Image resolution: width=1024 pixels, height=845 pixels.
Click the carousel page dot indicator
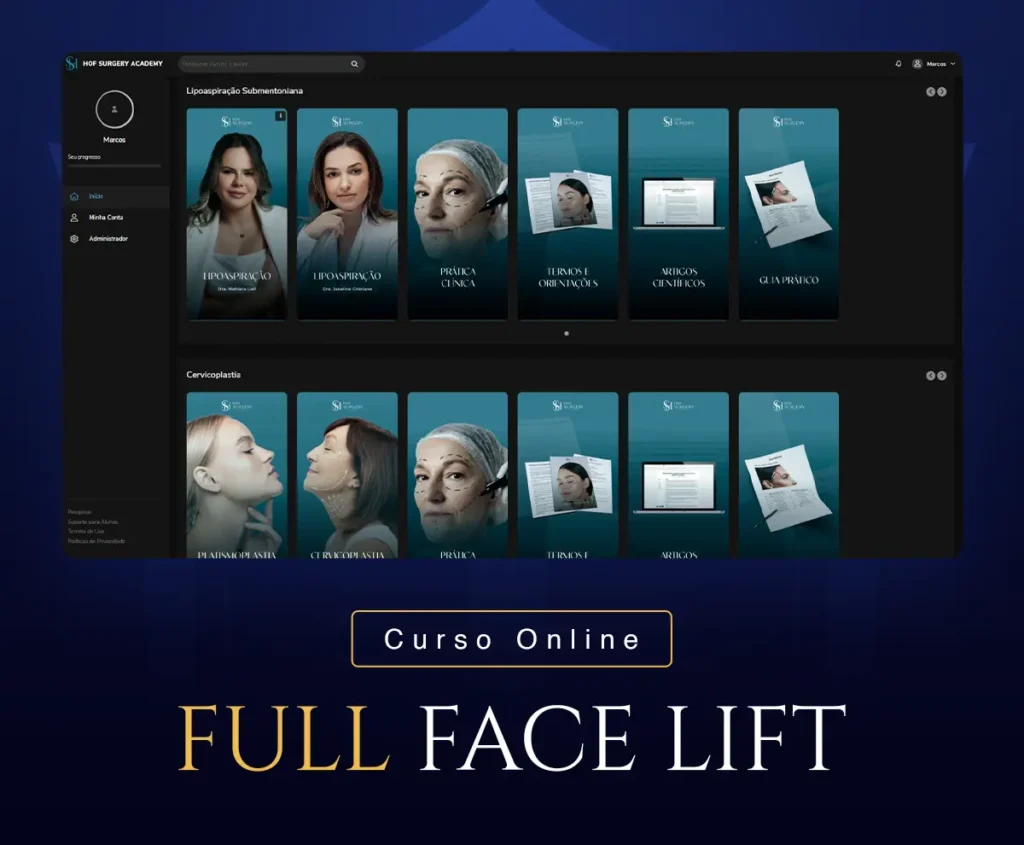pos(566,334)
